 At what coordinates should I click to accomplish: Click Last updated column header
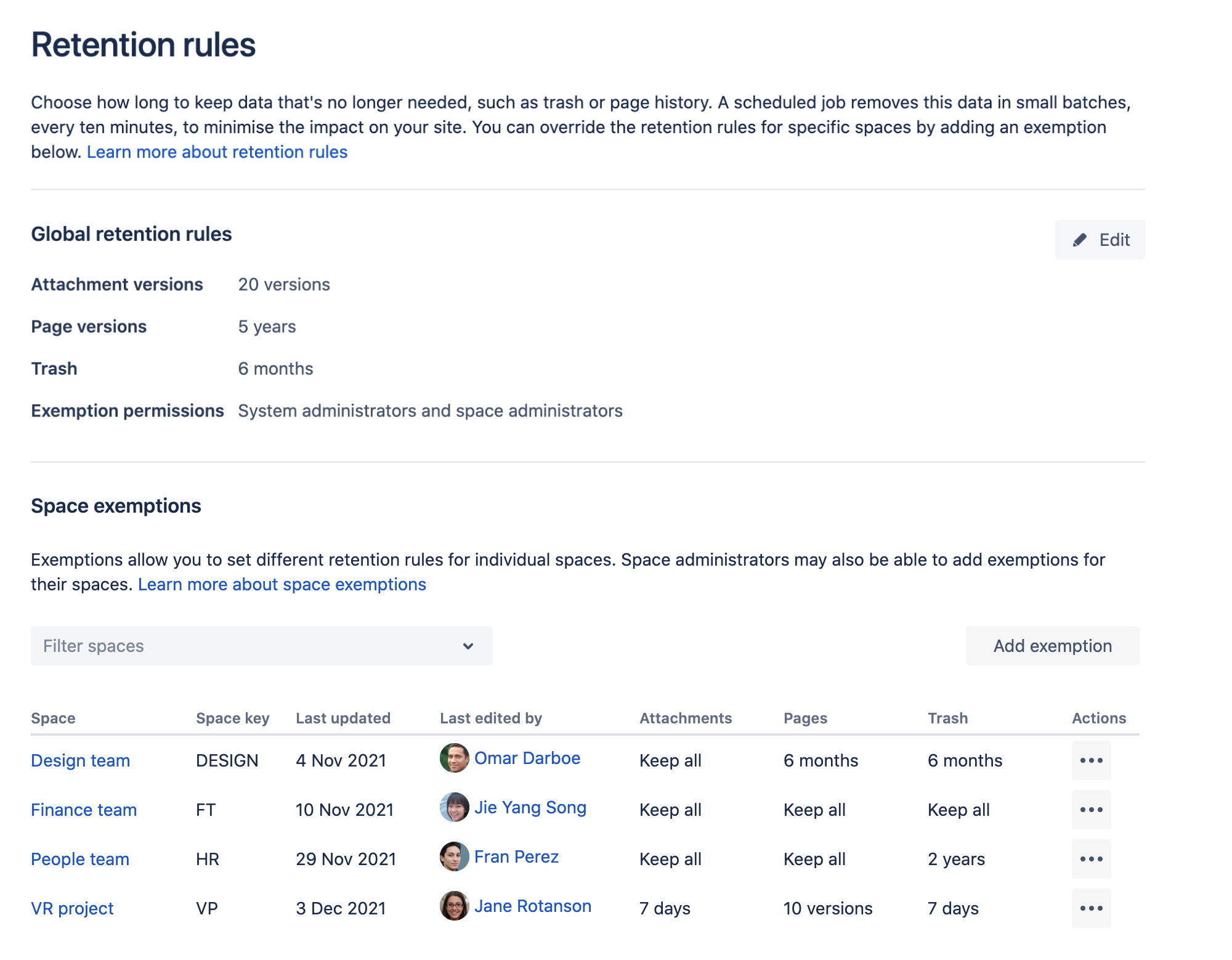343,718
